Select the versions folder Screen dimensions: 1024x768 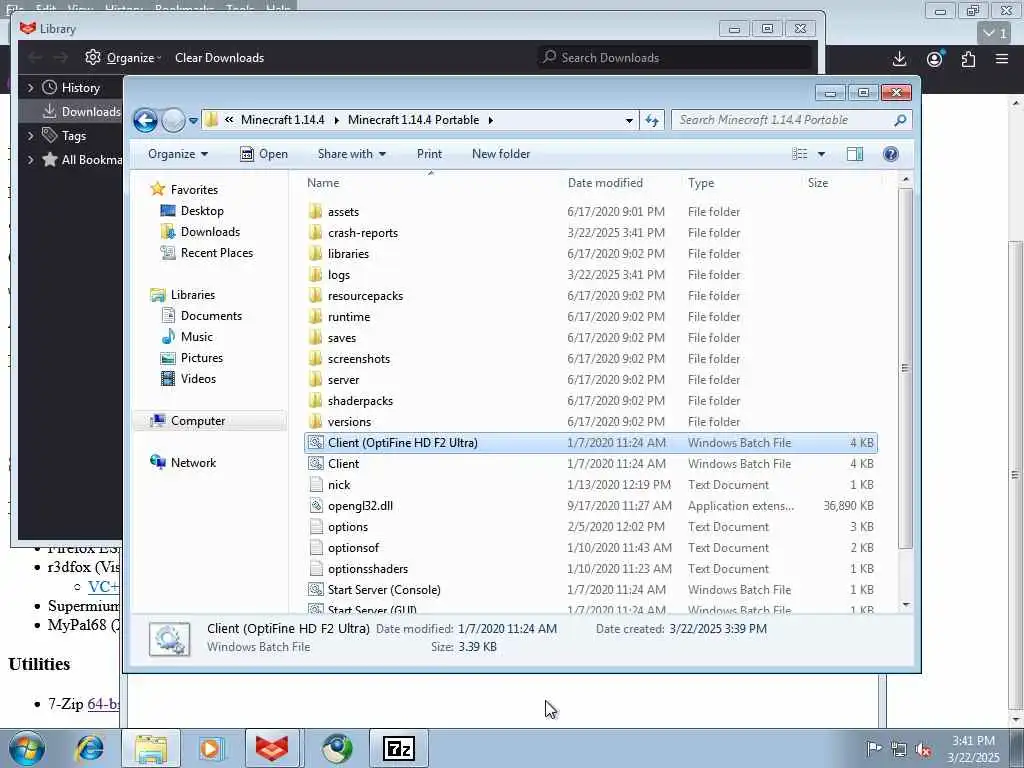(349, 422)
